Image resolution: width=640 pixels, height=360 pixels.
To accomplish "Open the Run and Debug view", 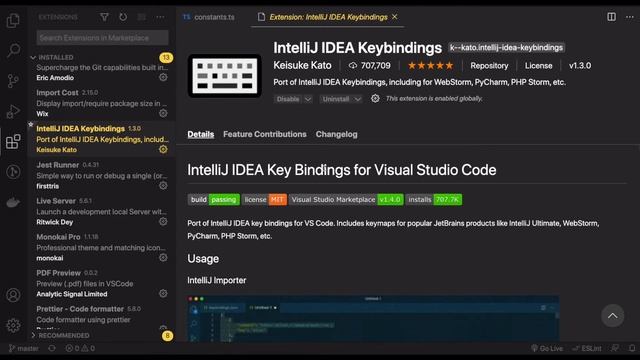I will pos(13,111).
